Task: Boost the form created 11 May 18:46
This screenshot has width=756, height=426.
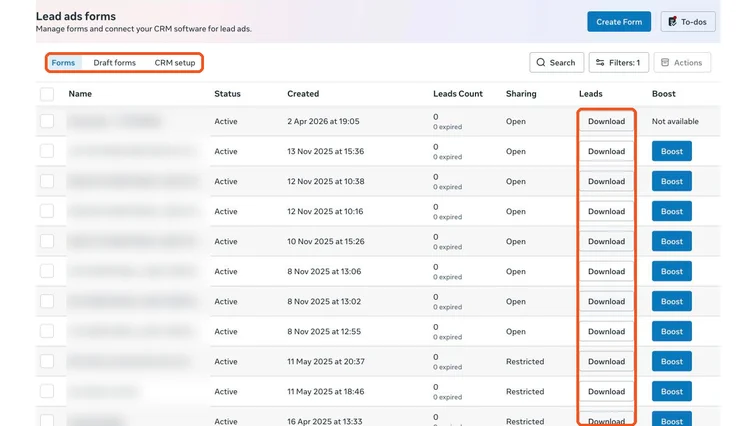Action: coord(672,391)
